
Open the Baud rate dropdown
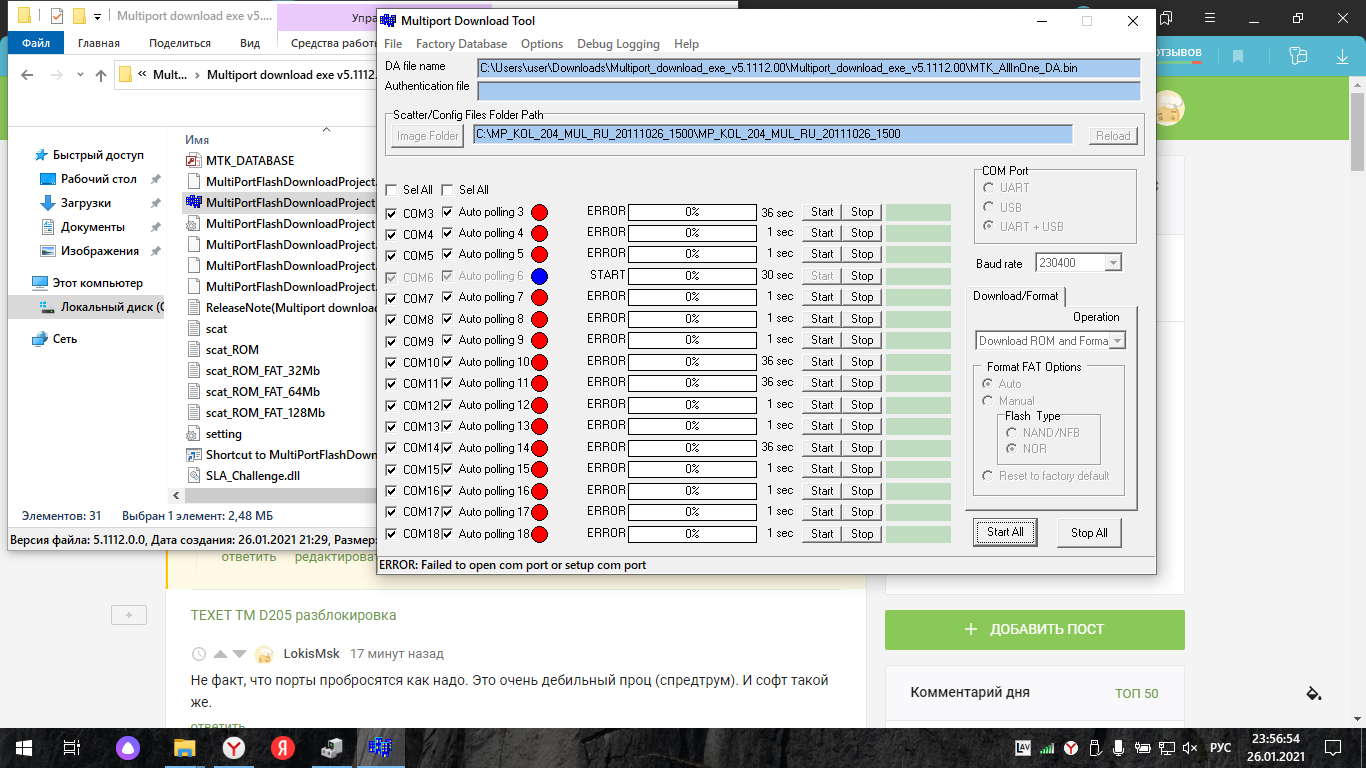(1113, 263)
